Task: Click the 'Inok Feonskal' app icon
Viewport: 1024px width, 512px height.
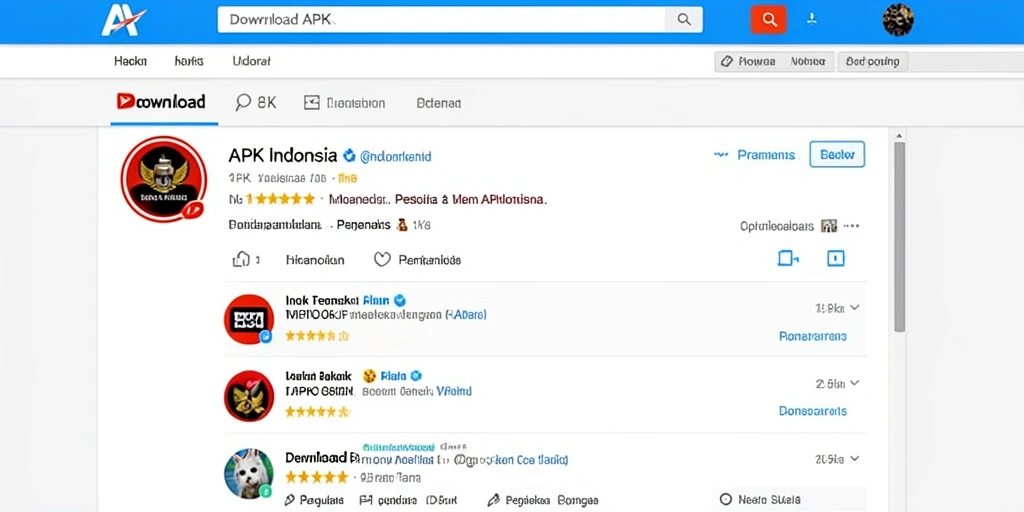Action: point(249,319)
